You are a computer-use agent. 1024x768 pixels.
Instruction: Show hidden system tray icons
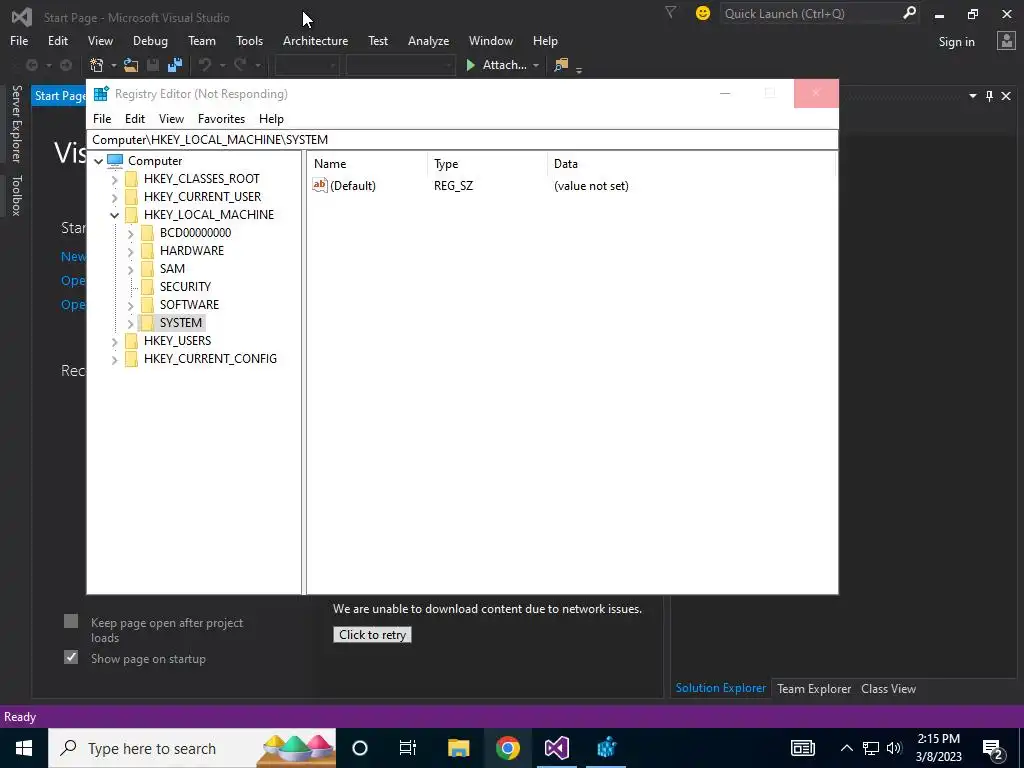pos(846,748)
